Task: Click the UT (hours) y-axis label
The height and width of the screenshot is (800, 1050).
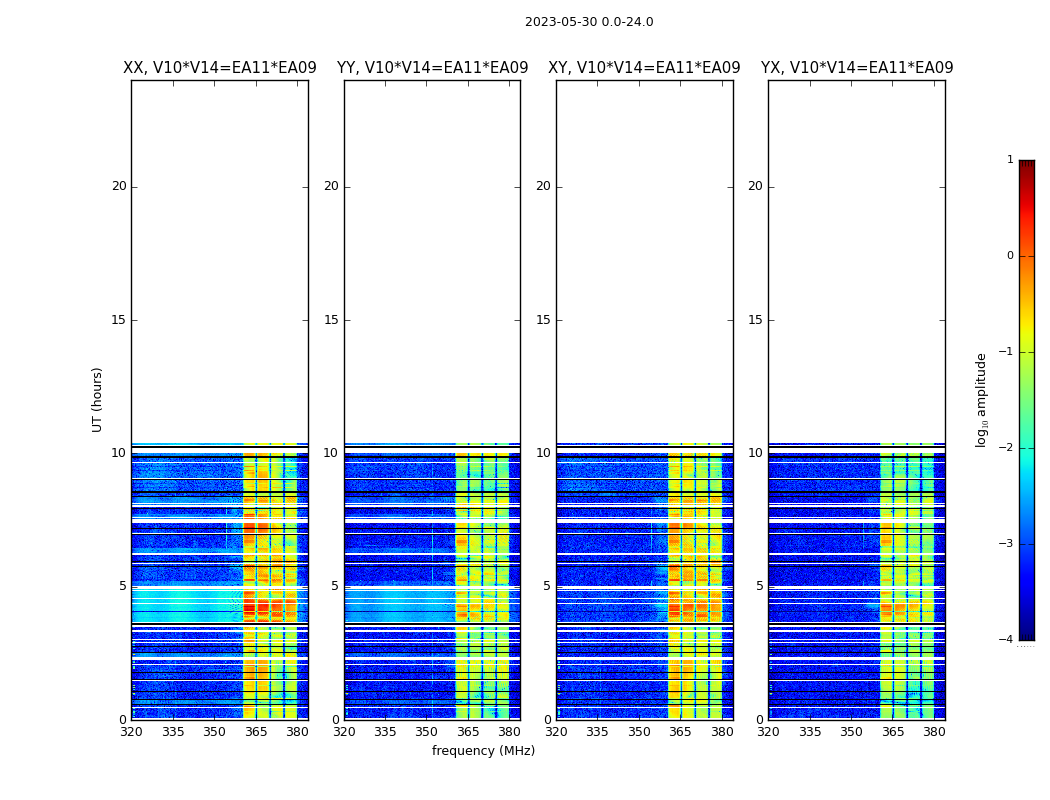Action: click(98, 400)
